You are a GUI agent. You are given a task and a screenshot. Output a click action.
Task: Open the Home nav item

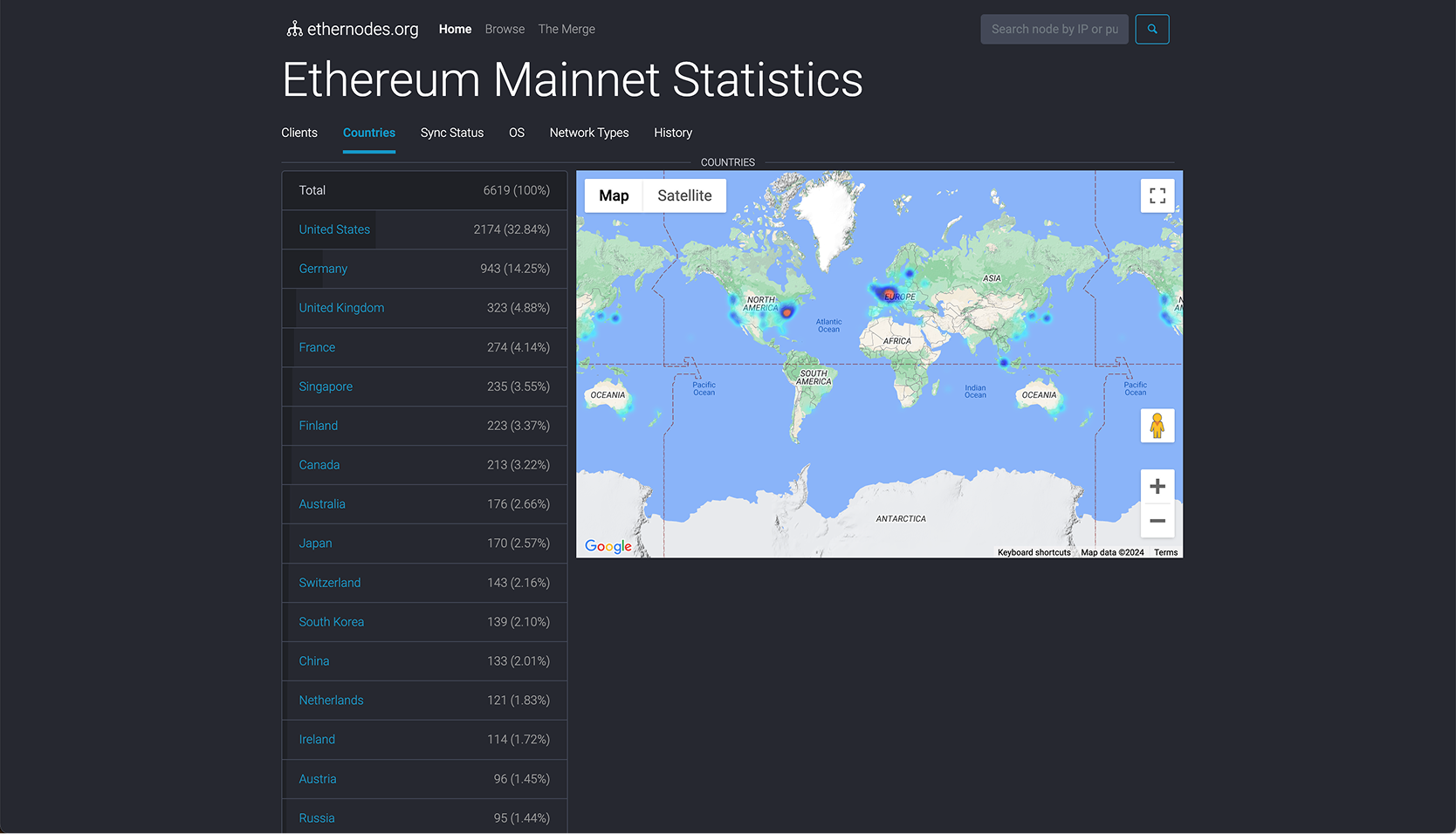point(455,29)
